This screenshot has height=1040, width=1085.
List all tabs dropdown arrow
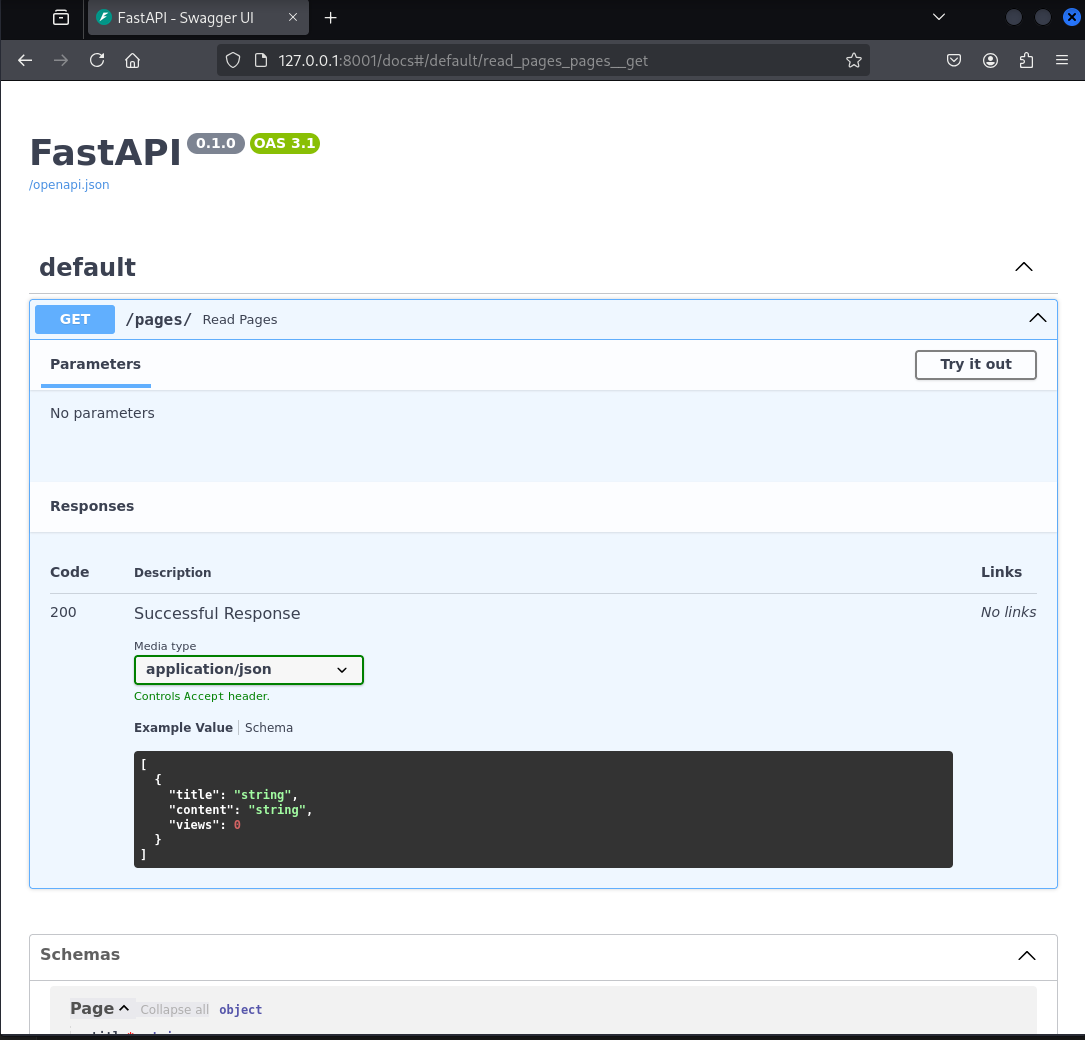pos(939,17)
